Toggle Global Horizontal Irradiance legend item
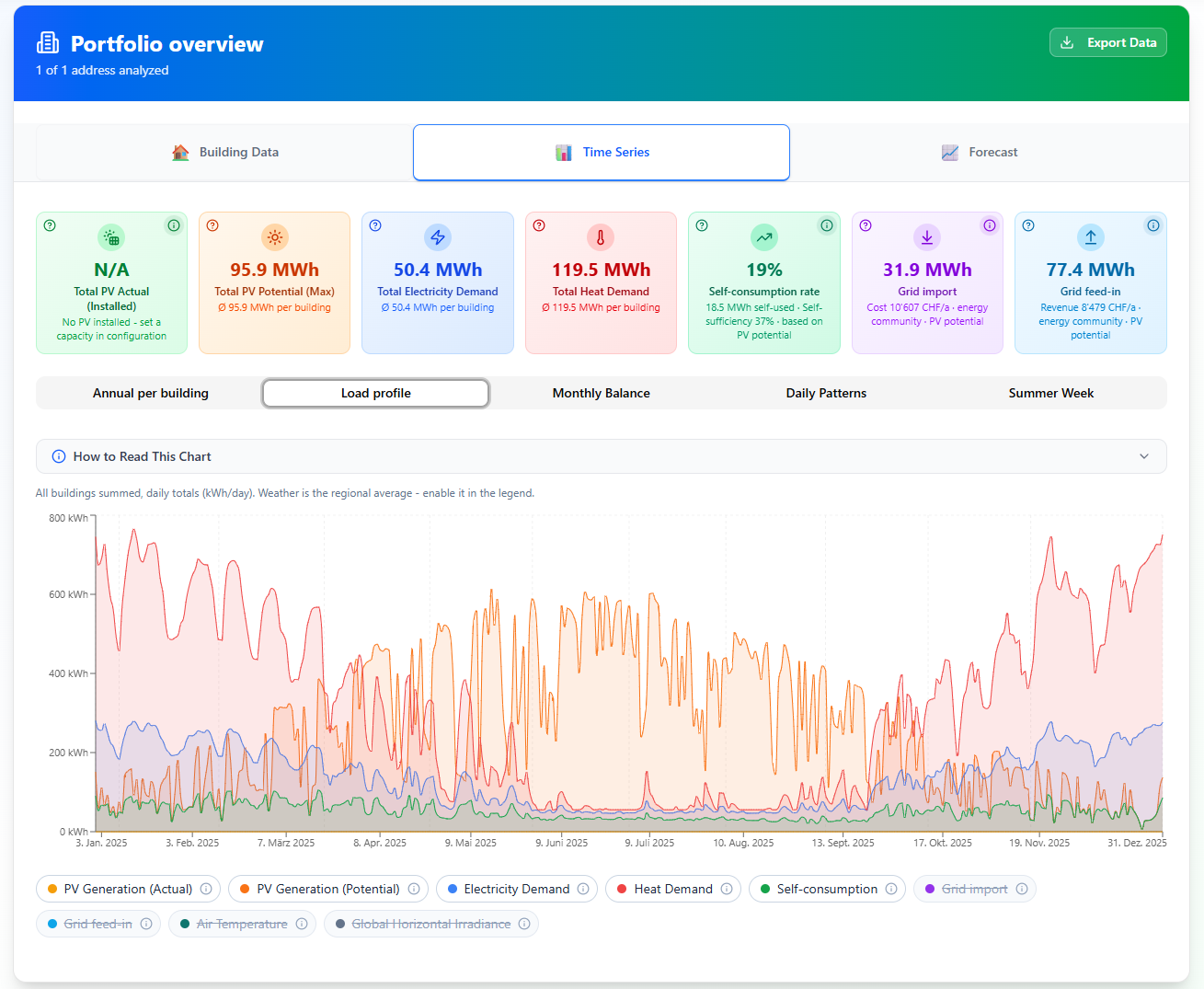 click(430, 924)
